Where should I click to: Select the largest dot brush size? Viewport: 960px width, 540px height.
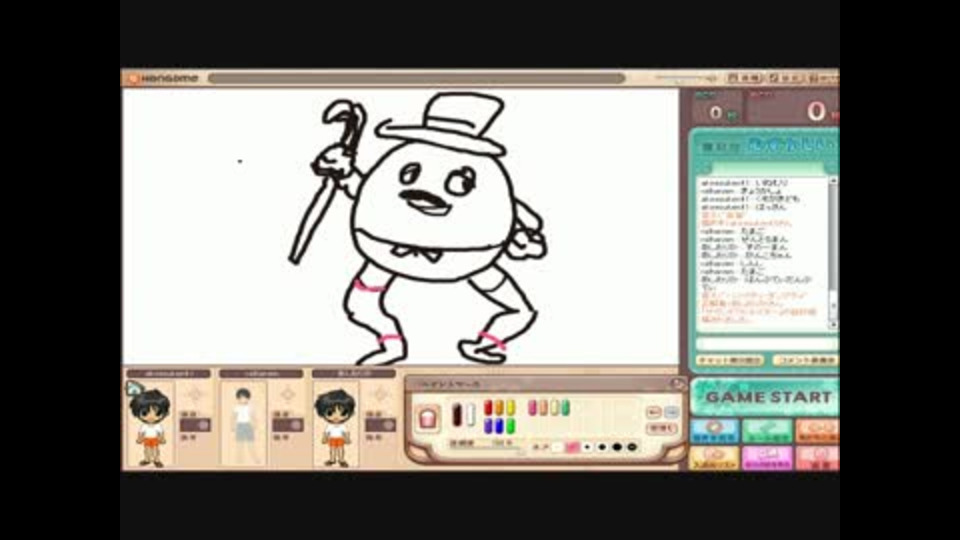[617, 447]
